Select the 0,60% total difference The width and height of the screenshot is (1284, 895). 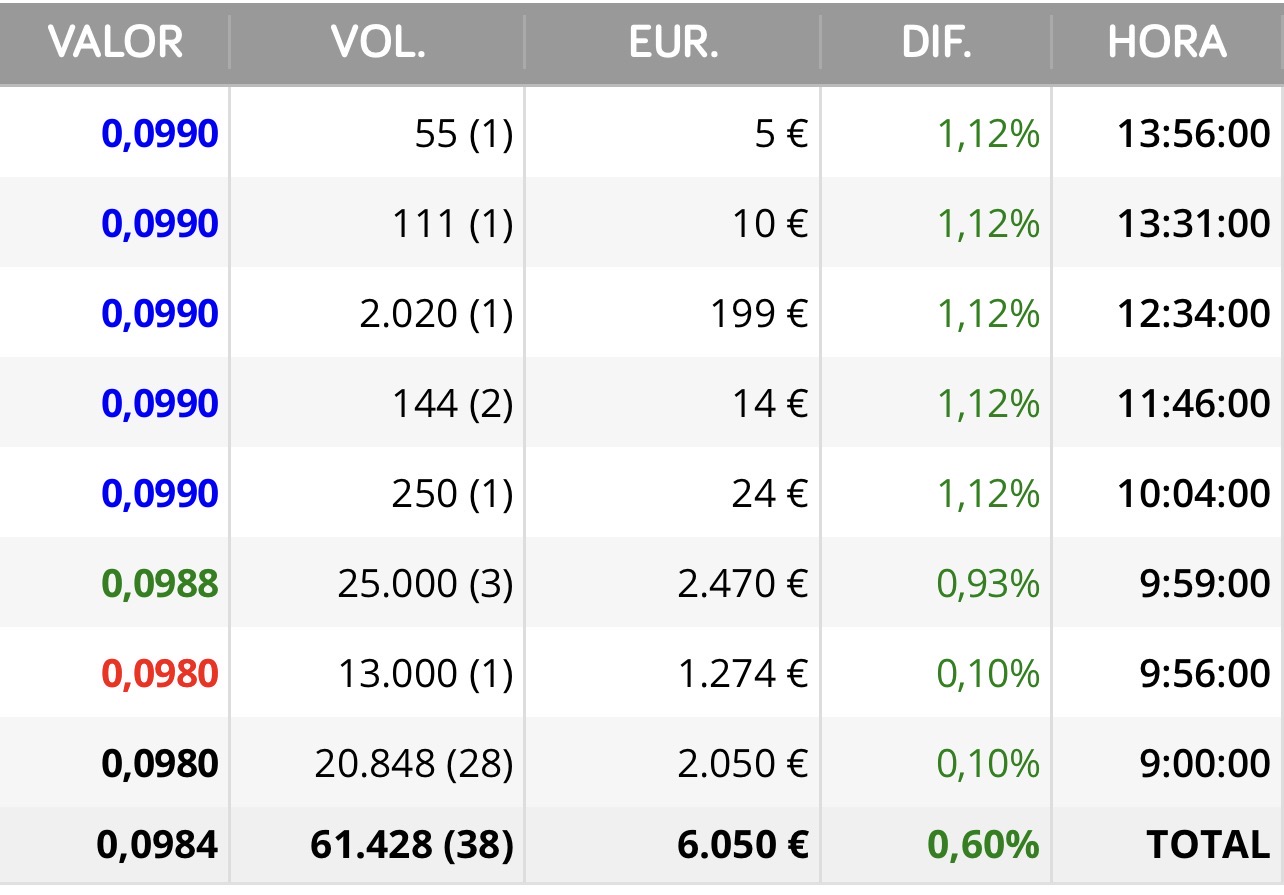tap(984, 845)
